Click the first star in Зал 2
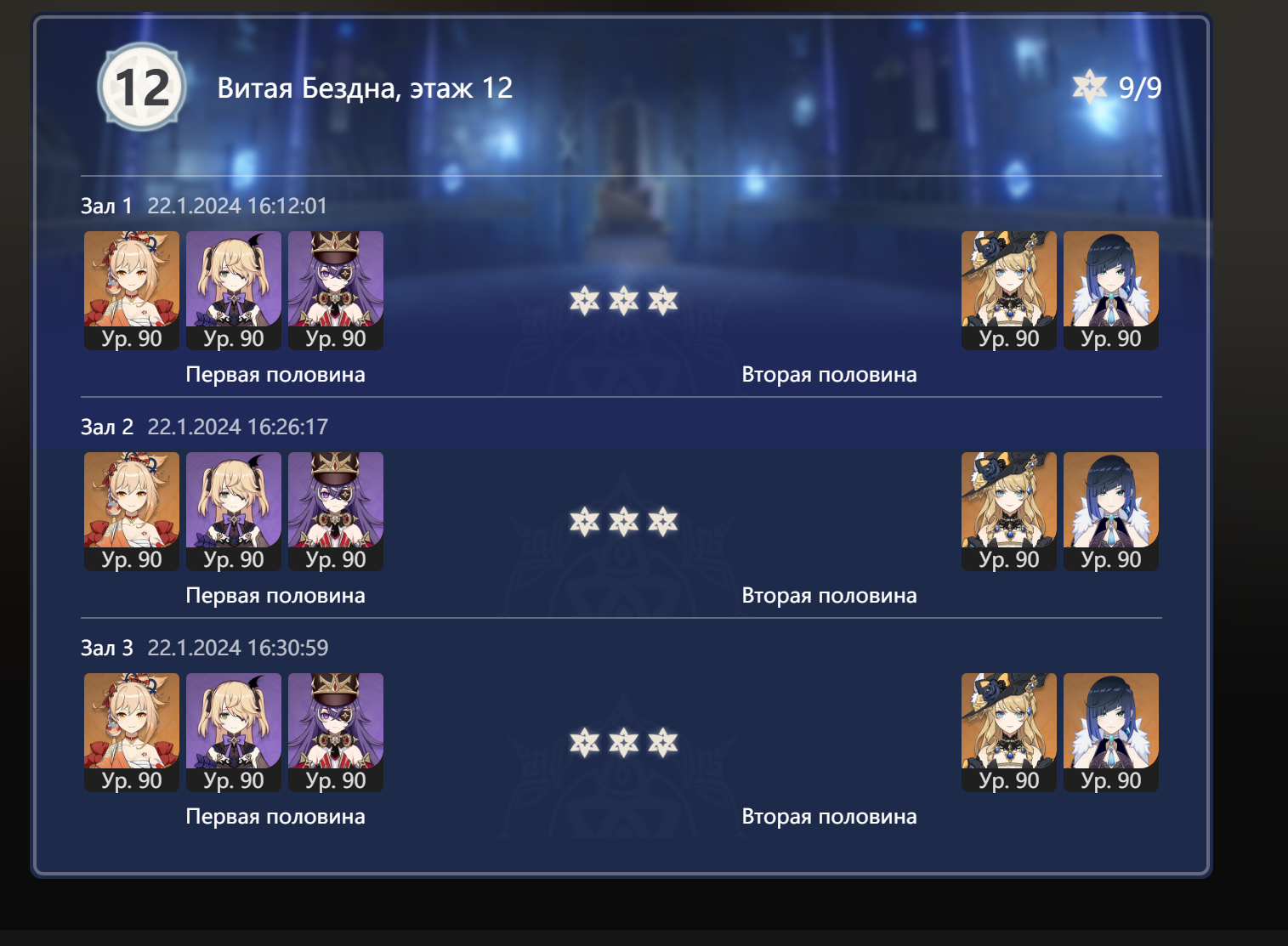Screen dimensions: 1288x946 click(585, 521)
